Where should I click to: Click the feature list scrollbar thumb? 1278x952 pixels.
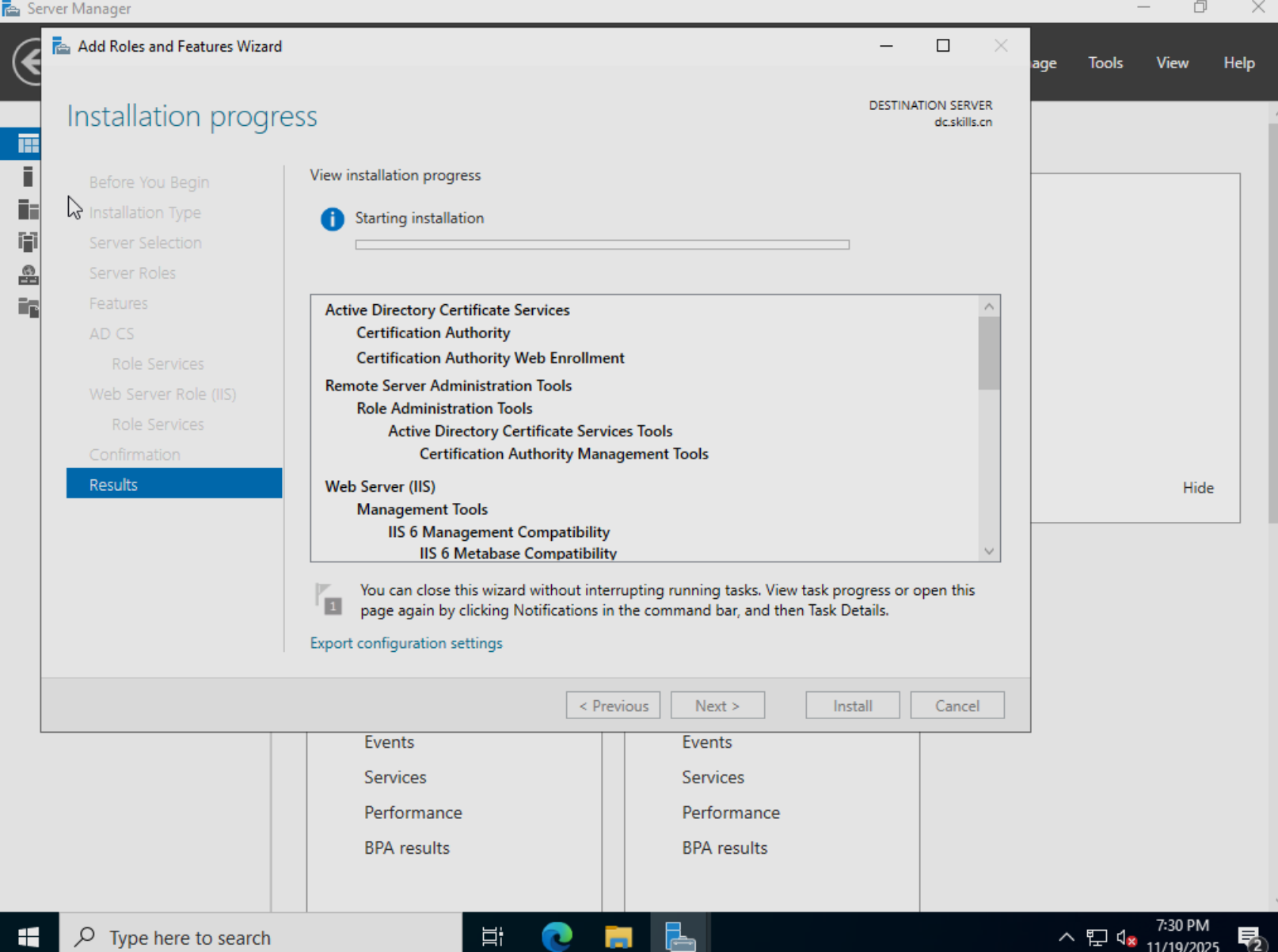pos(989,353)
